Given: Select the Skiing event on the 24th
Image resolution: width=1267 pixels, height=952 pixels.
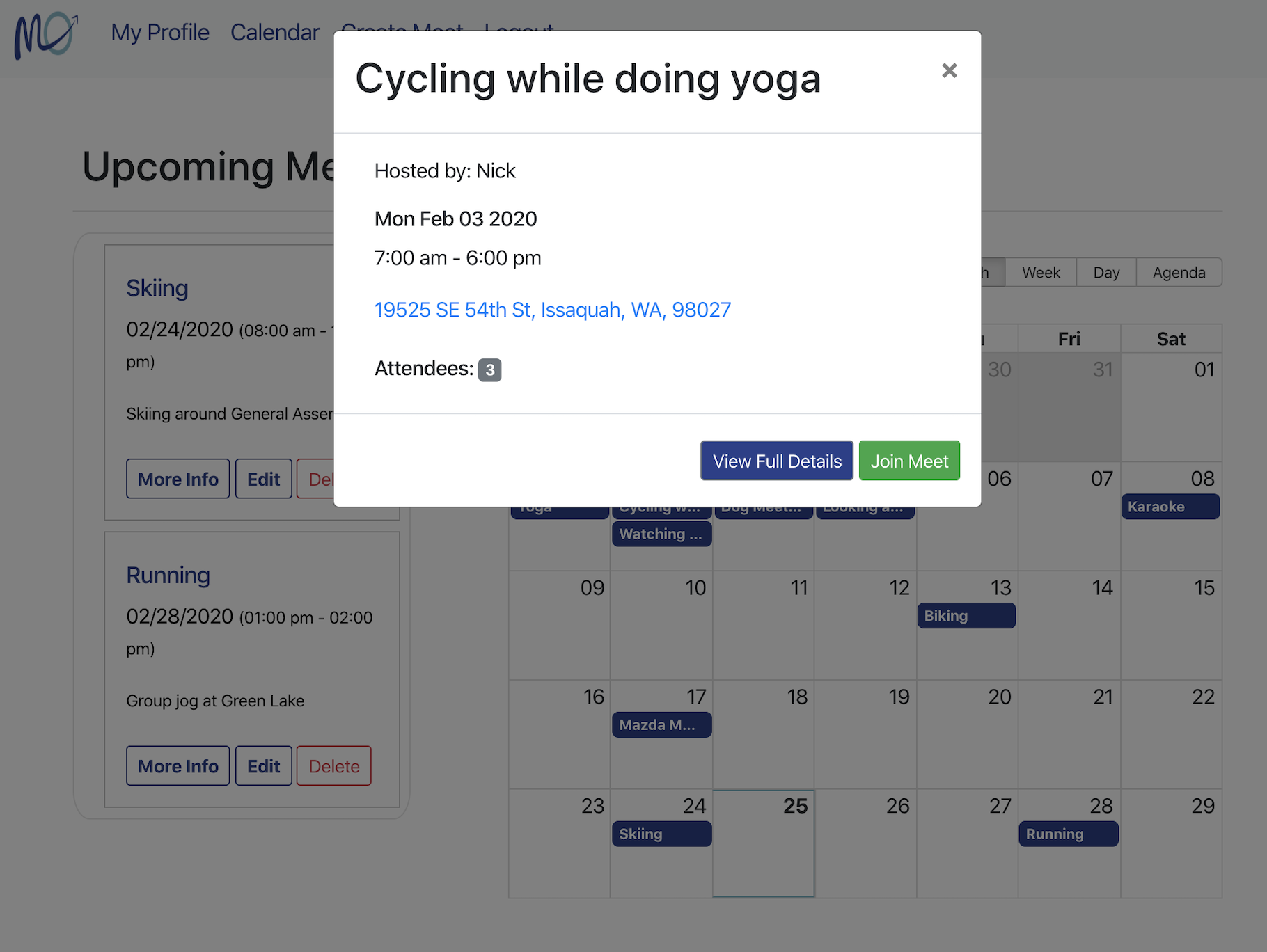Looking at the screenshot, I should click(661, 834).
